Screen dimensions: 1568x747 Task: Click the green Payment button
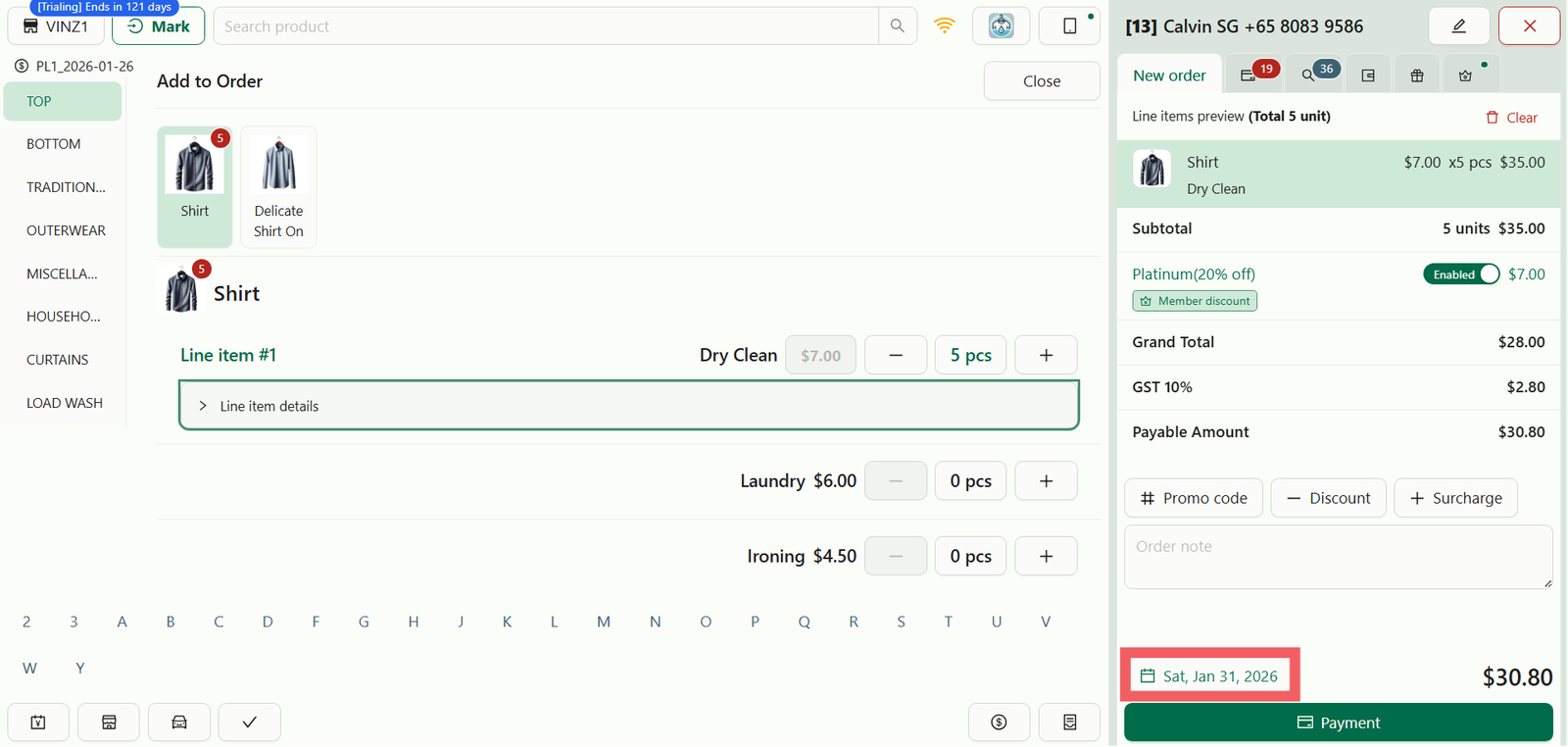click(x=1339, y=722)
